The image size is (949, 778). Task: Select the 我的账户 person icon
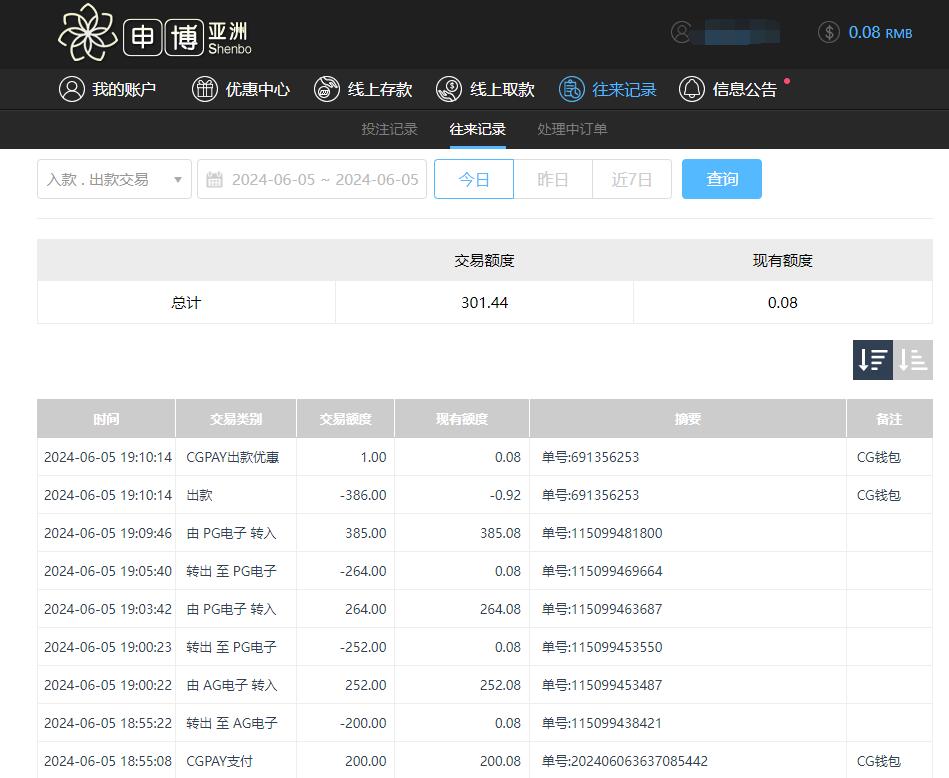point(70,89)
